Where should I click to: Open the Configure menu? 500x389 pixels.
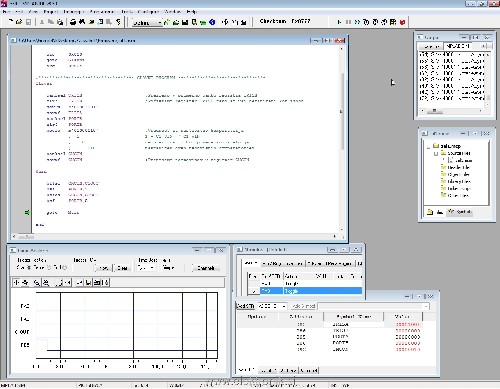[x=148, y=12]
